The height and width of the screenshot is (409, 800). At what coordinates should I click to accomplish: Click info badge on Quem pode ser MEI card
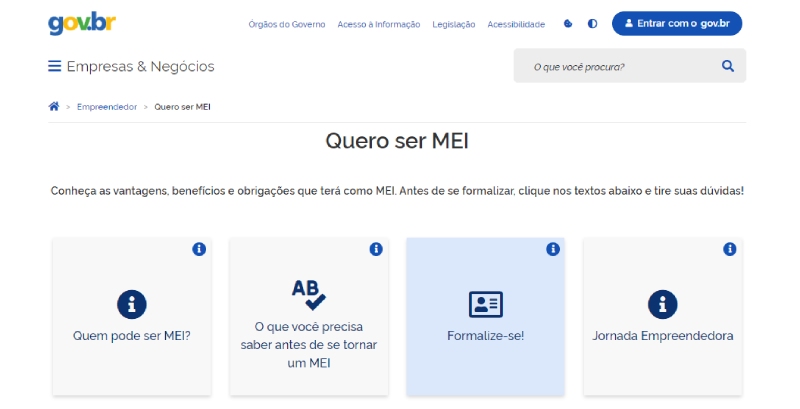pyautogui.click(x=199, y=249)
